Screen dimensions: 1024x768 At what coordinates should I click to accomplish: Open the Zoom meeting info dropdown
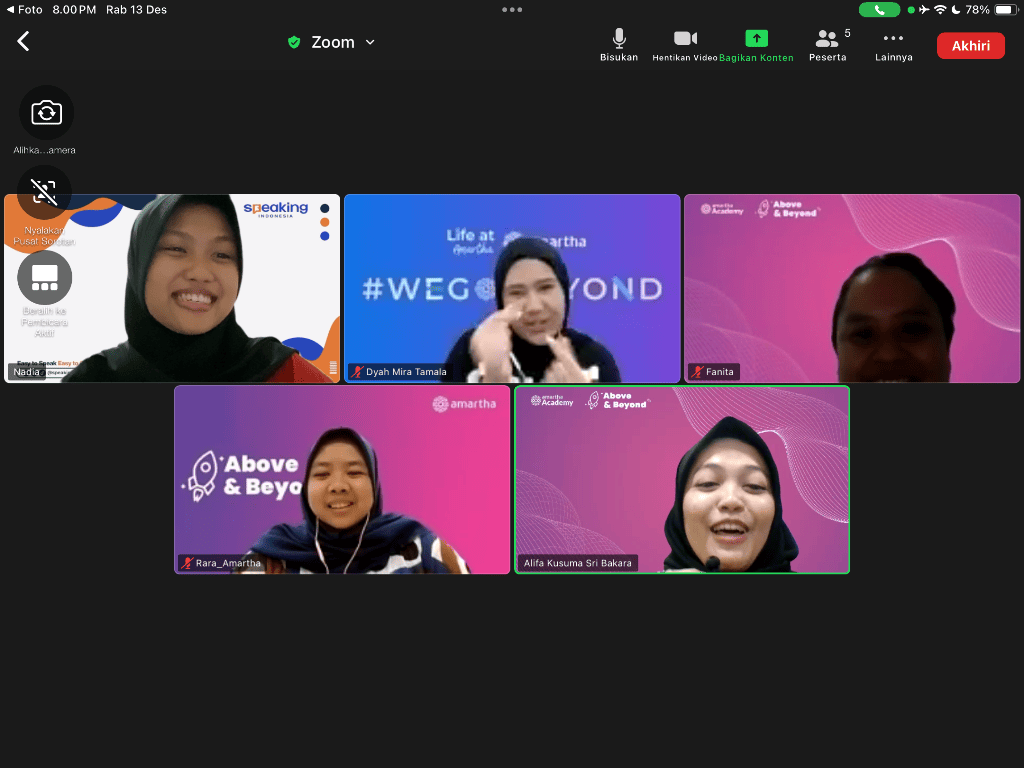pos(342,42)
